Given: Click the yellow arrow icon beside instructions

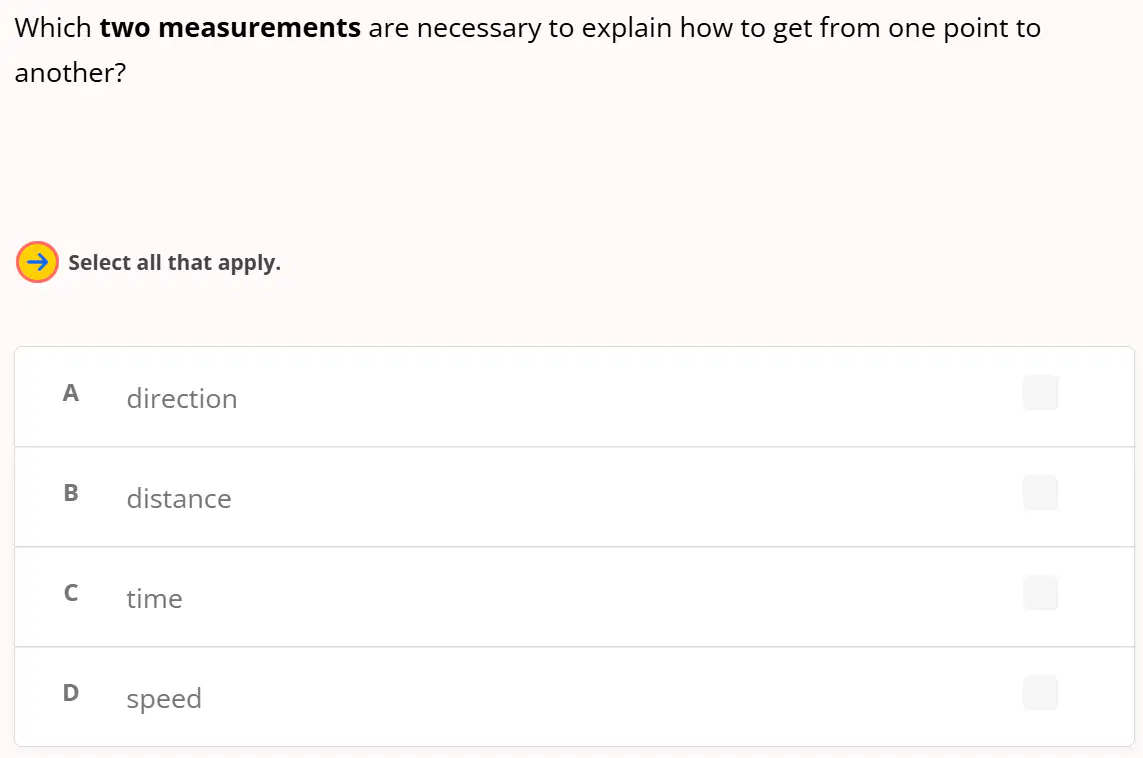Looking at the screenshot, I should pyautogui.click(x=37, y=262).
